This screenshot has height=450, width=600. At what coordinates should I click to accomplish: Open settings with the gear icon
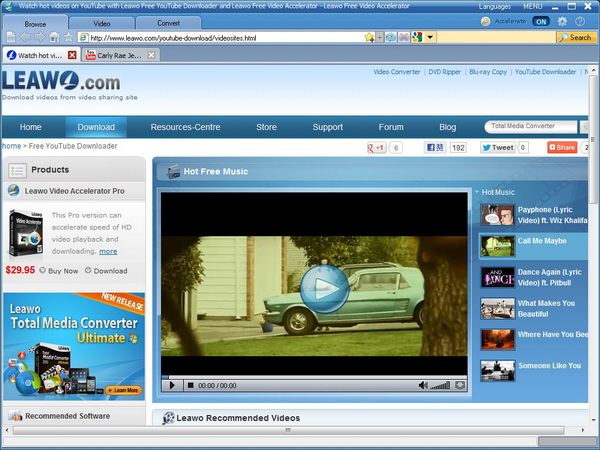(x=562, y=21)
